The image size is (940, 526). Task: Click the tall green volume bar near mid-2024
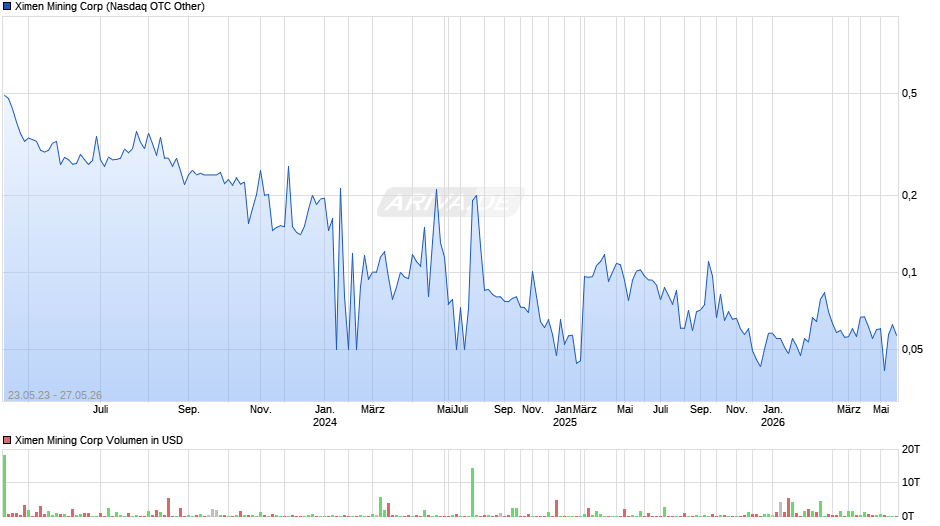pos(472,492)
